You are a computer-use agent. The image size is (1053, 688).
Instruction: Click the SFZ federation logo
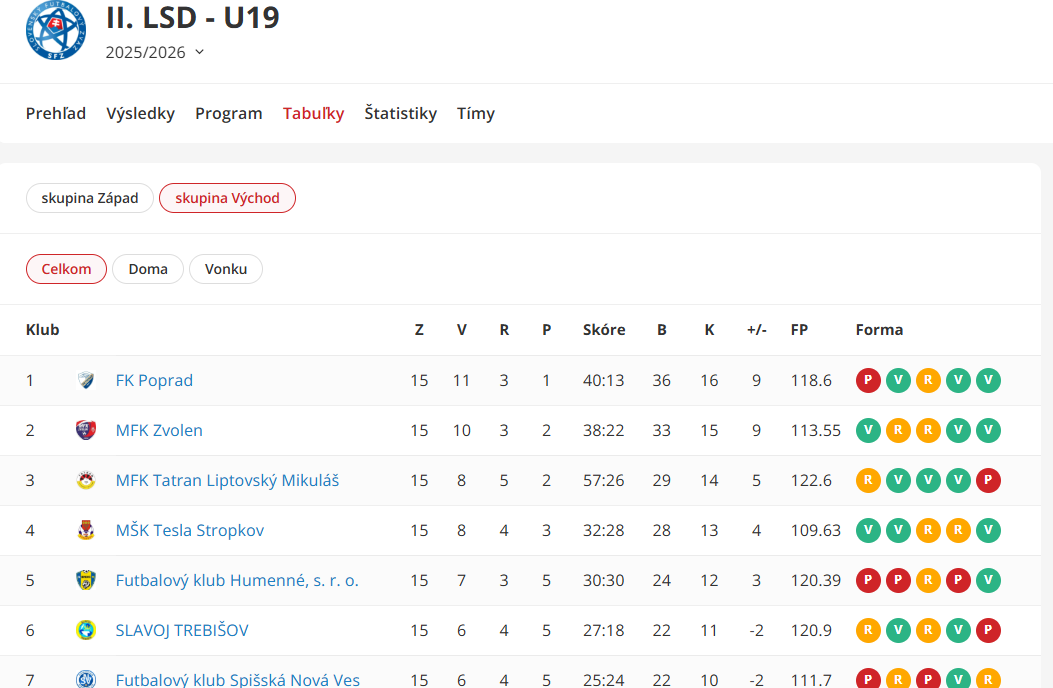56,30
